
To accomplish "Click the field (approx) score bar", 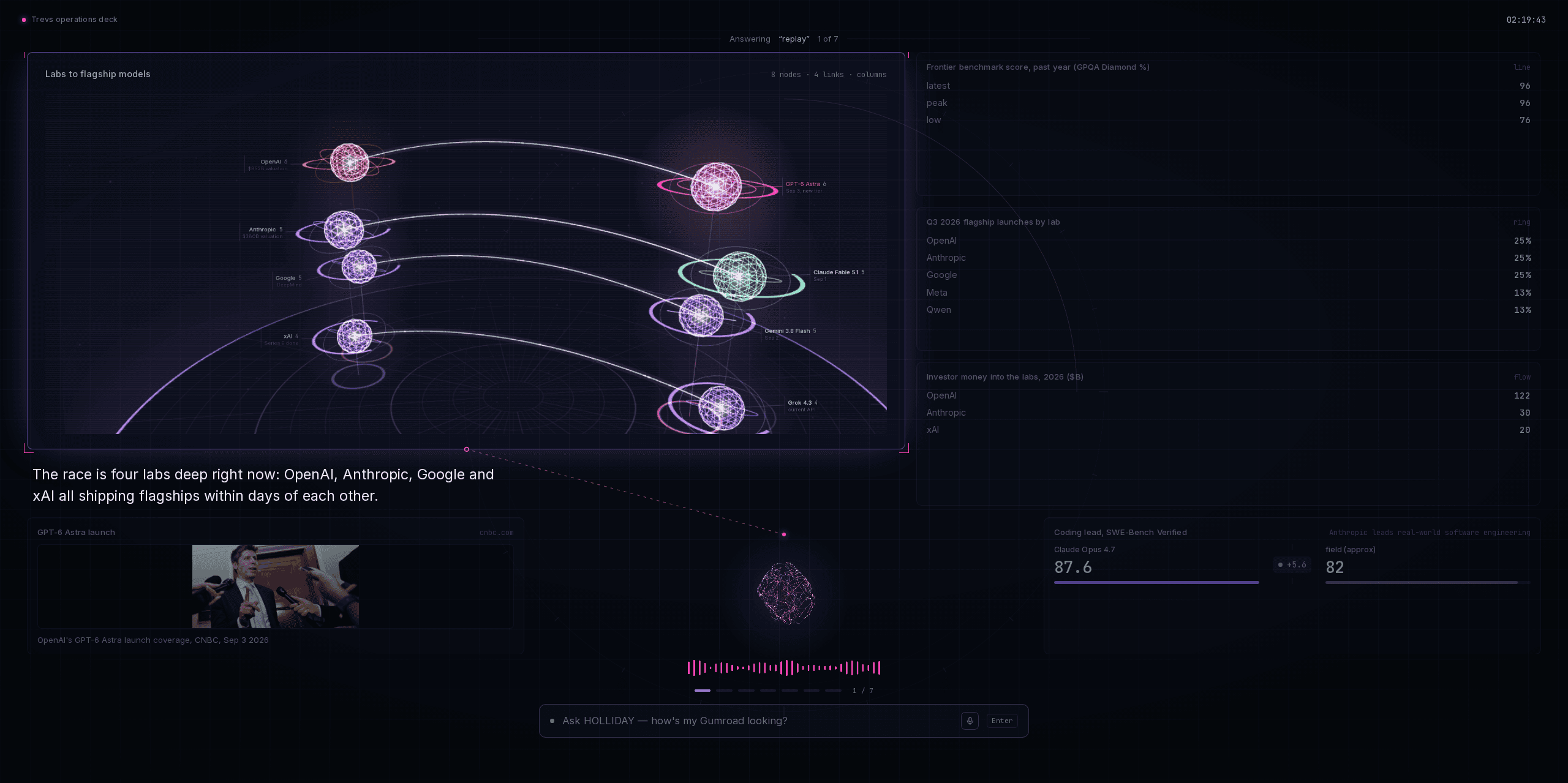I will [1428, 582].
